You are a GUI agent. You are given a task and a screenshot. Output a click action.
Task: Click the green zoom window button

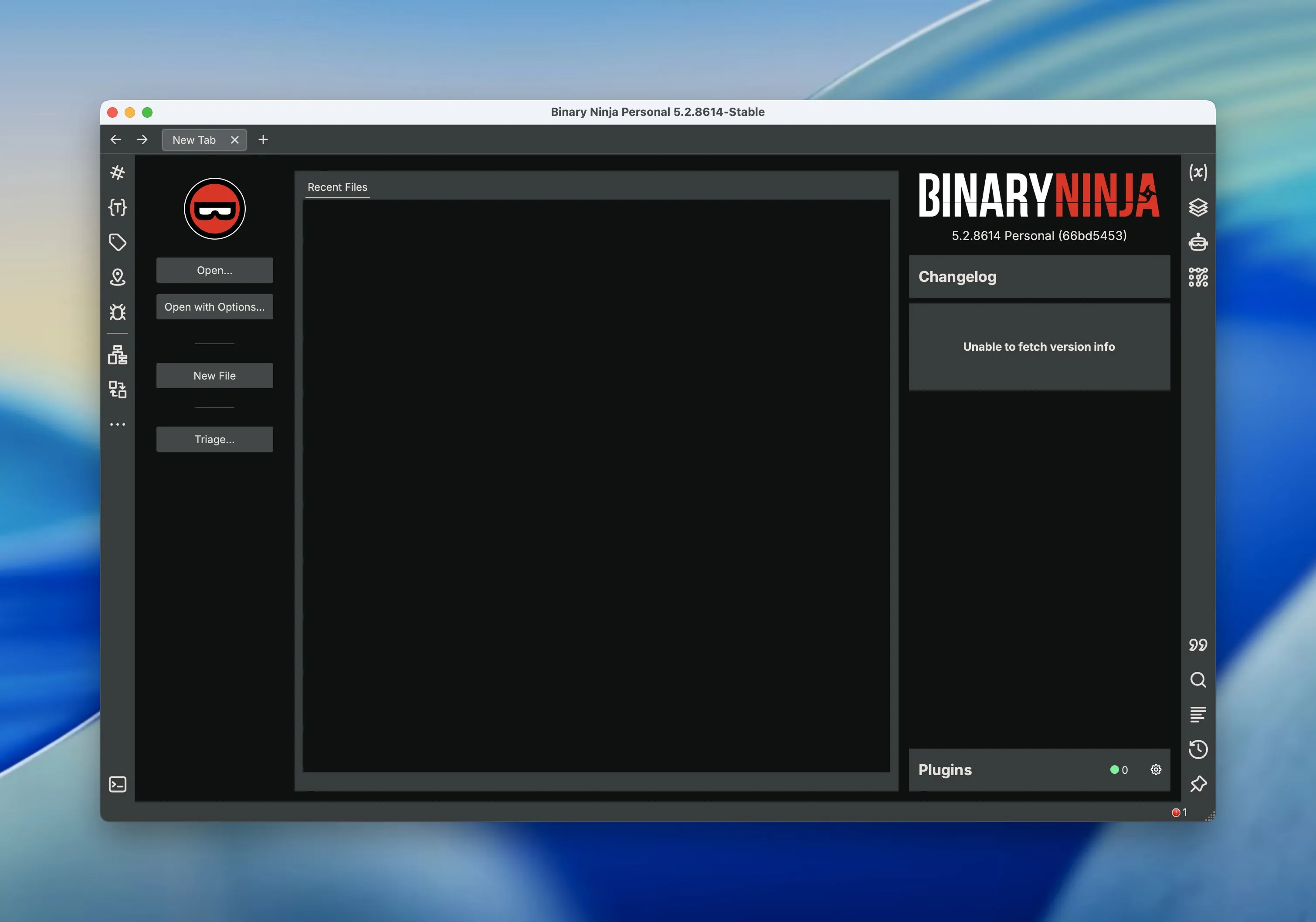point(147,112)
